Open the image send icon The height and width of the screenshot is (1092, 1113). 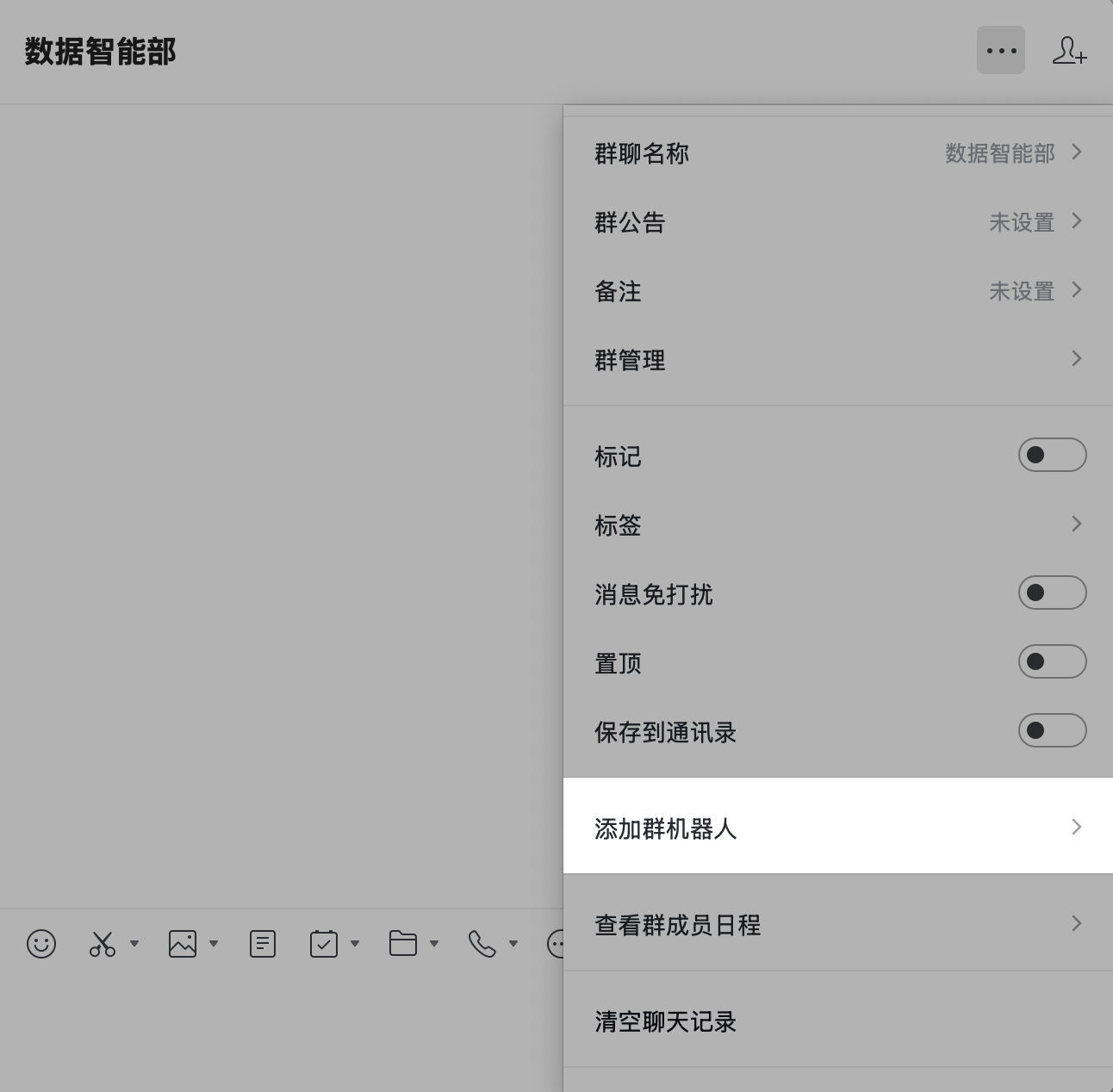183,944
